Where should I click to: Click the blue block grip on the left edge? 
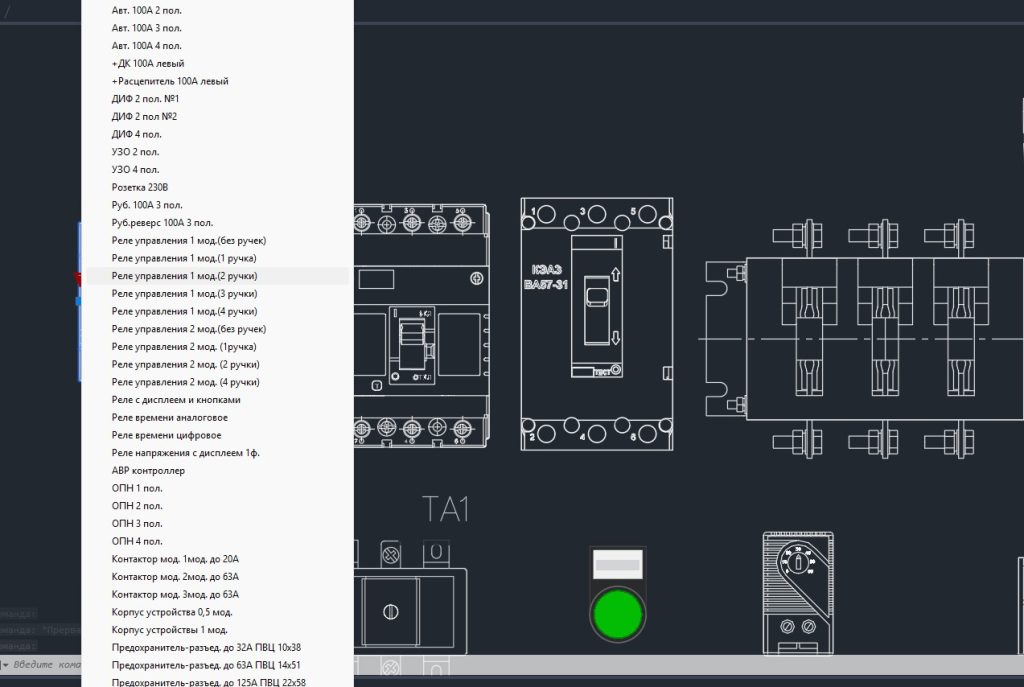(78, 301)
